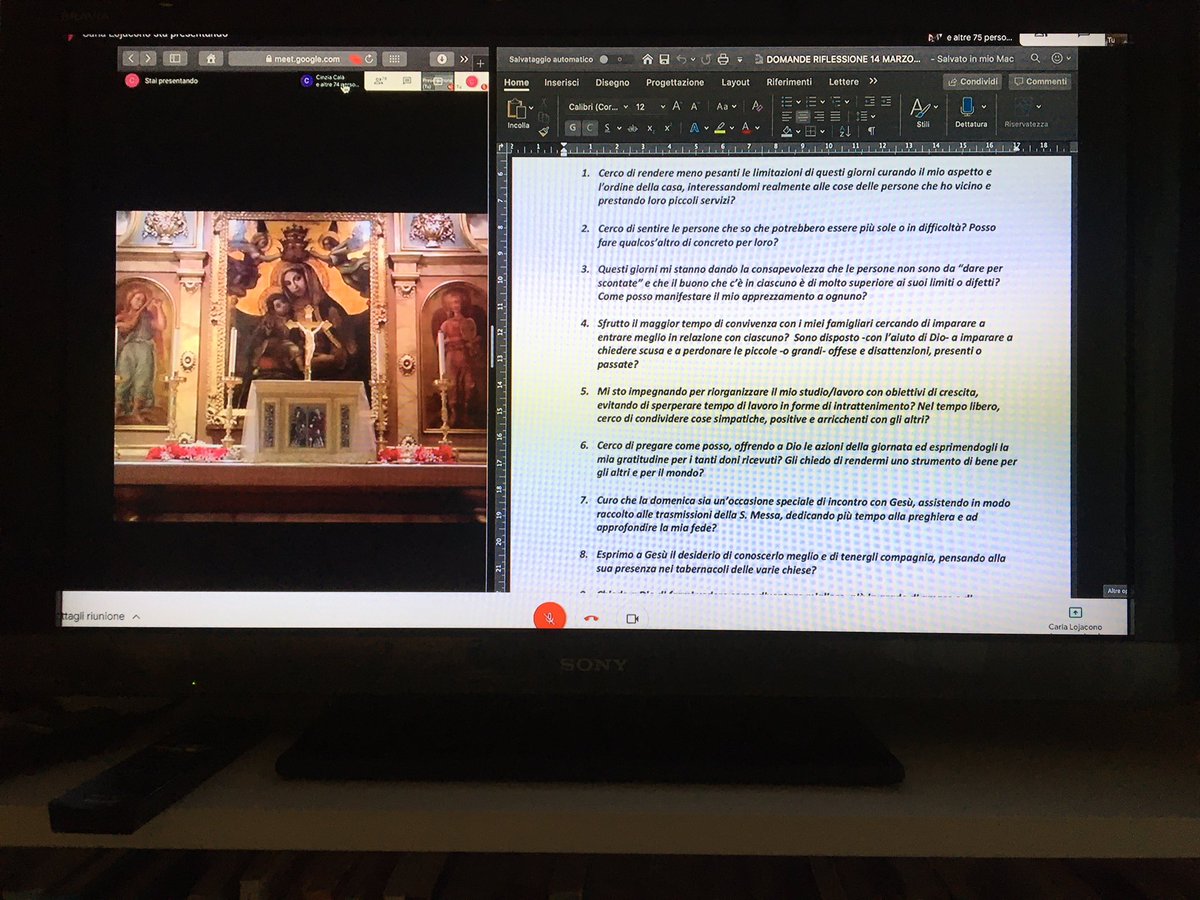Open the Meet people panel

click(379, 80)
